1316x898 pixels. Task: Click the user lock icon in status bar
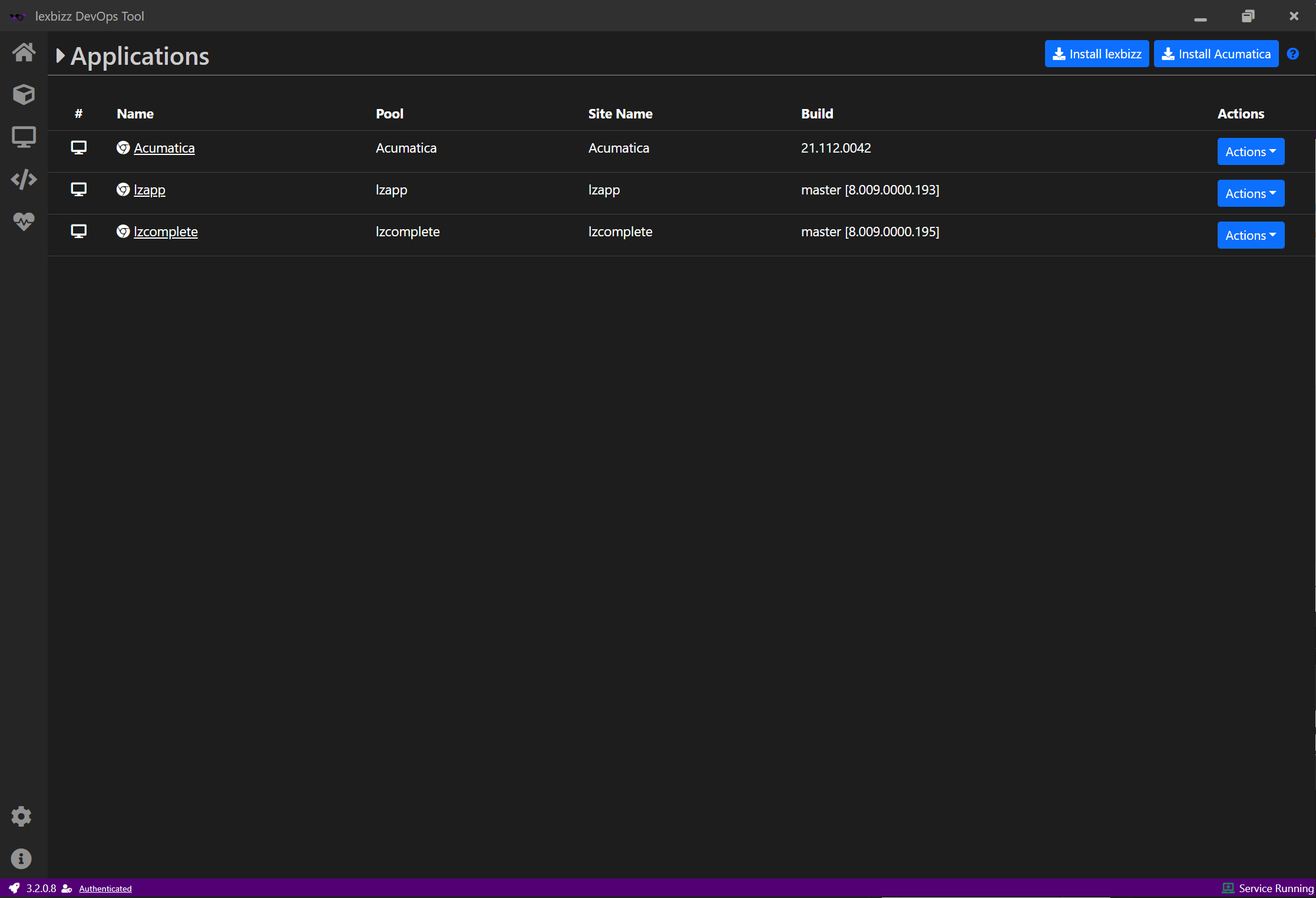point(67,888)
